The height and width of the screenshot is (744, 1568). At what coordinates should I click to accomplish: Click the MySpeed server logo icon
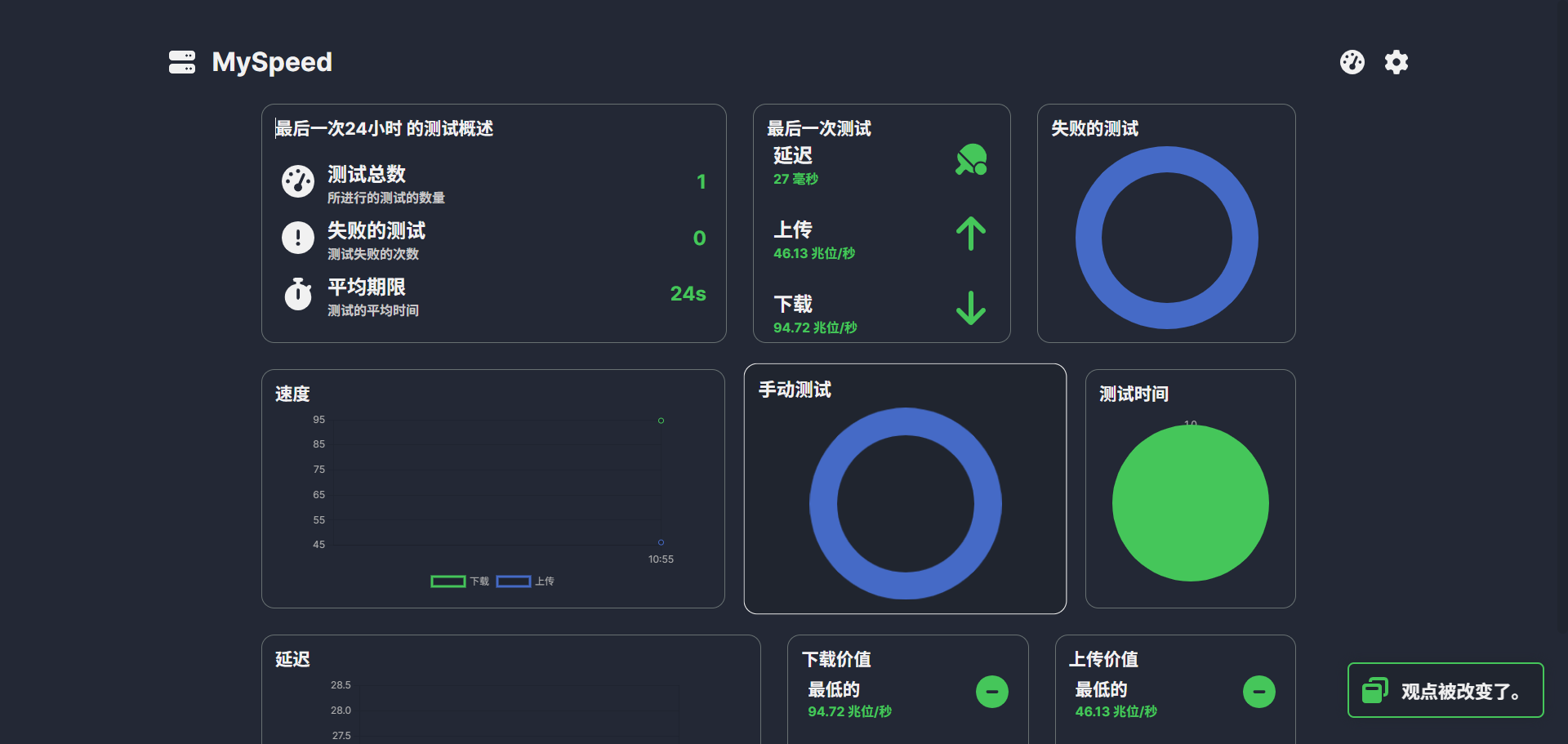click(182, 62)
